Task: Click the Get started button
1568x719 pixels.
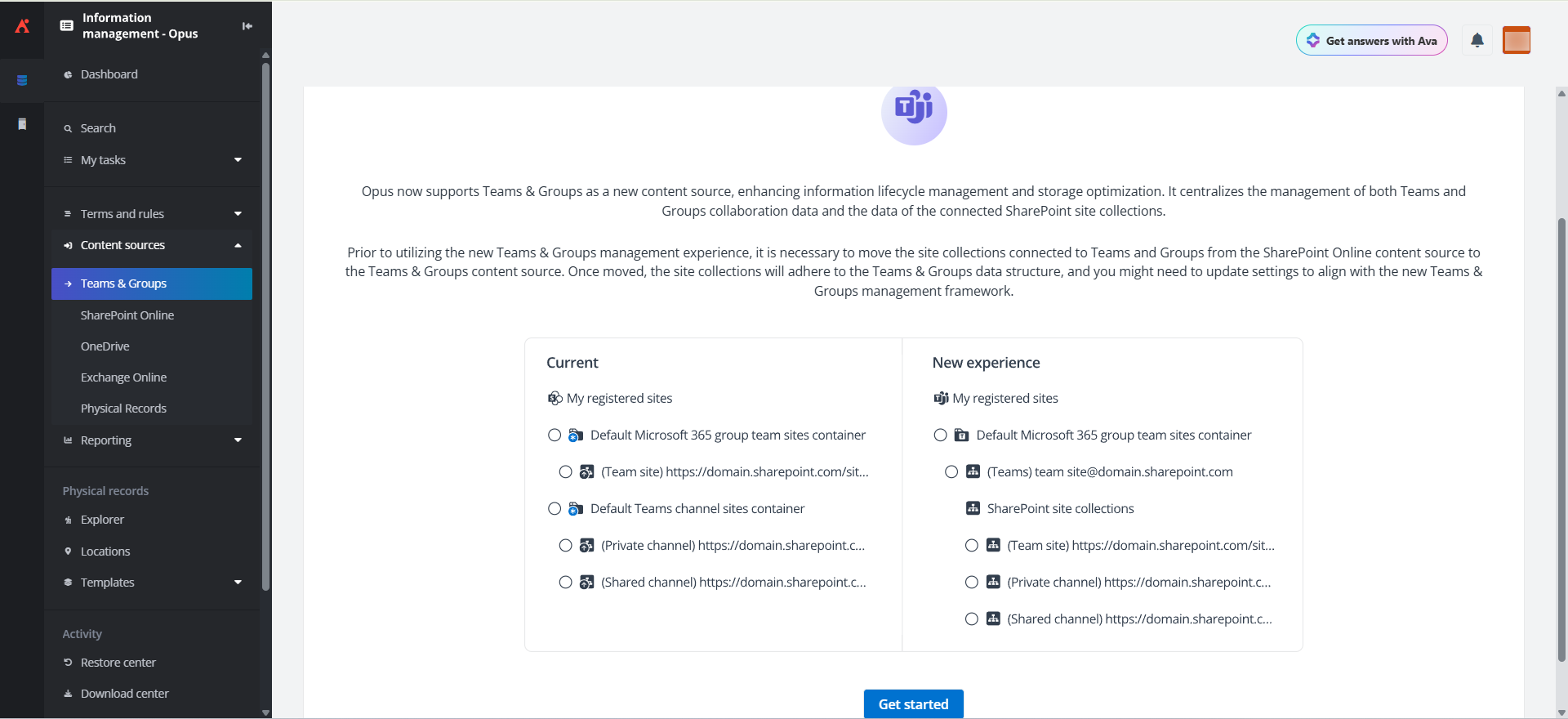Action: click(913, 703)
